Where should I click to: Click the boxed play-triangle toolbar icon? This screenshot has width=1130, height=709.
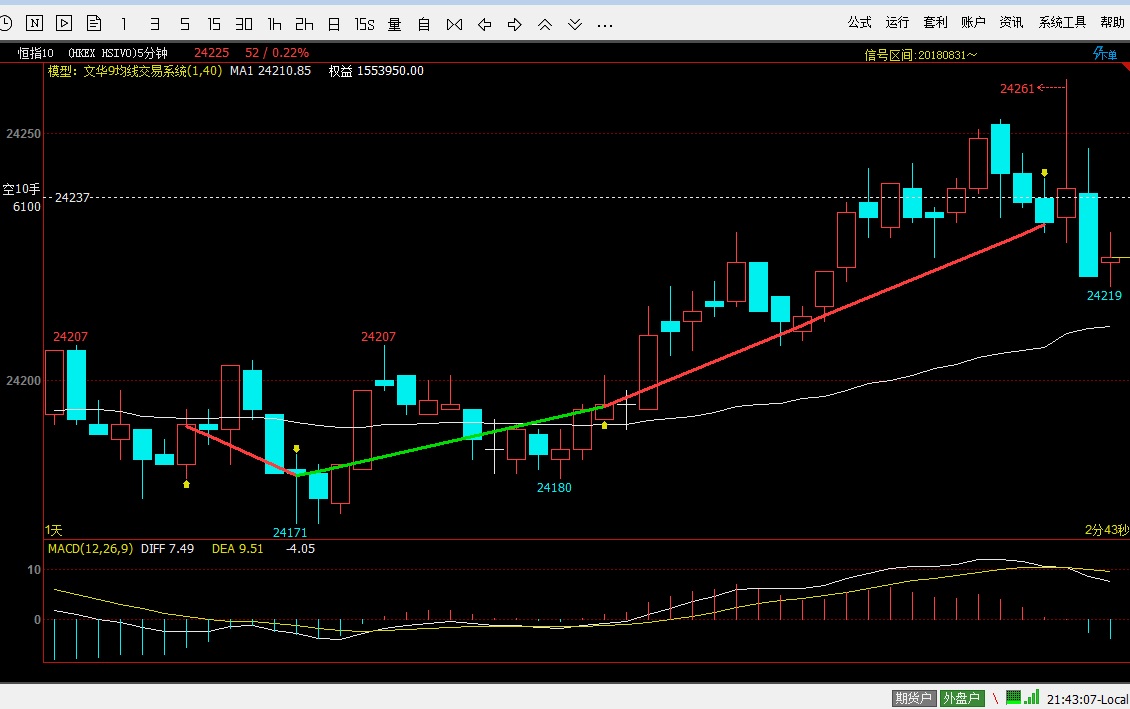64,22
